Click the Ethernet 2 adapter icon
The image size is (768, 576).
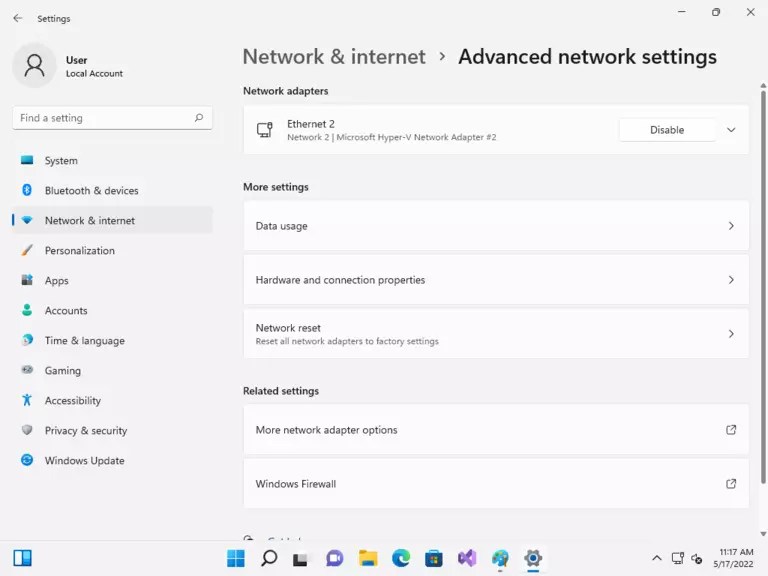[x=265, y=130]
